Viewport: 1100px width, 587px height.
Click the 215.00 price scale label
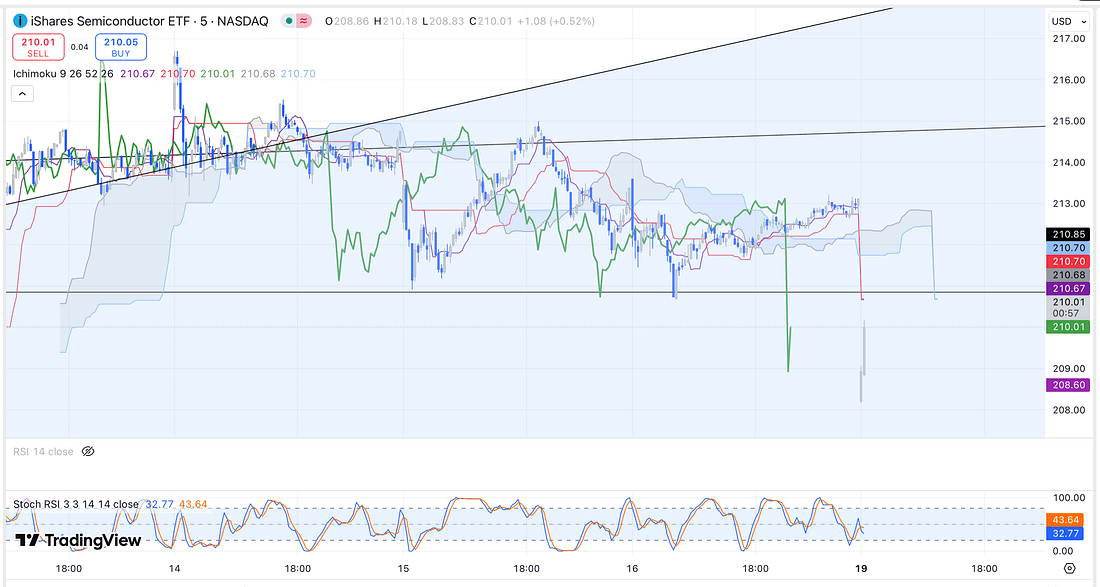coord(1068,121)
